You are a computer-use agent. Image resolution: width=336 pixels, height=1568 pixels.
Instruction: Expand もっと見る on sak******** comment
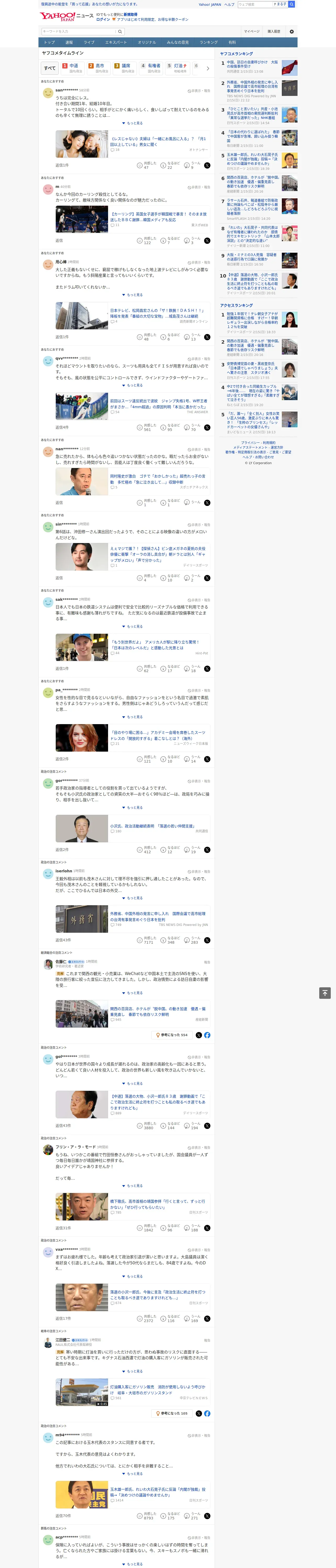coord(133,626)
